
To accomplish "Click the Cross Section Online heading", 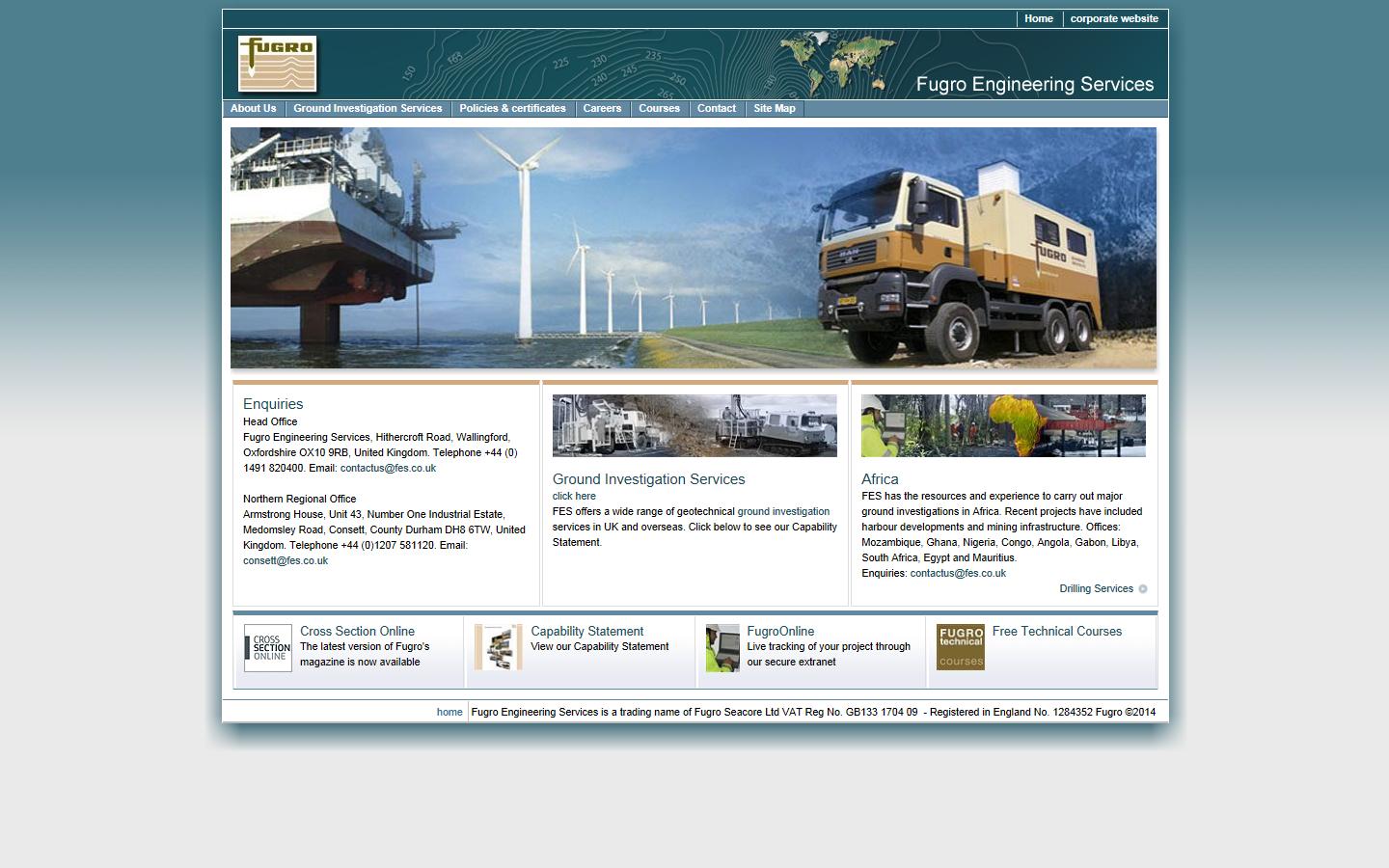I will [357, 632].
